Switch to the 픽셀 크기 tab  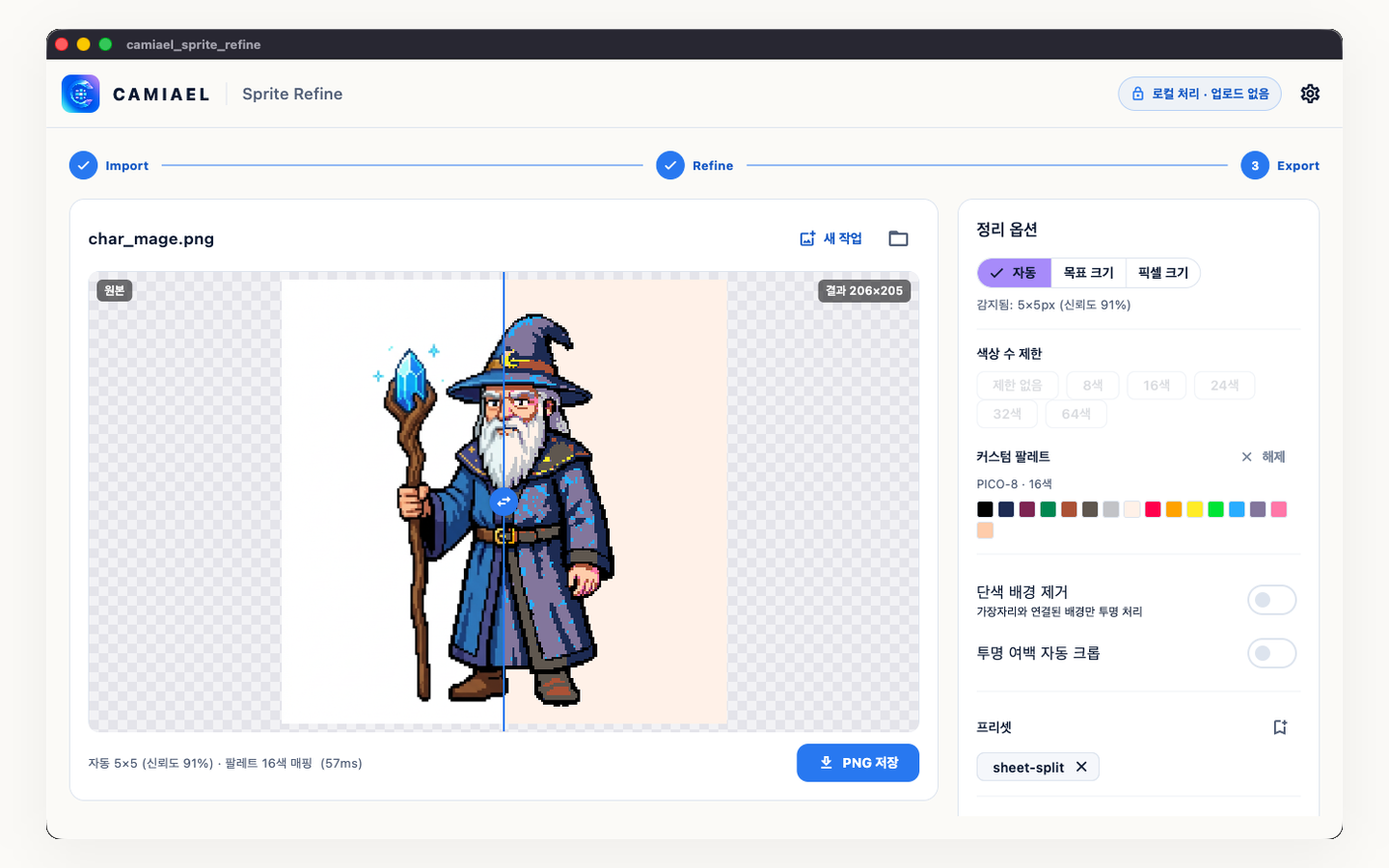pyautogui.click(x=1162, y=273)
